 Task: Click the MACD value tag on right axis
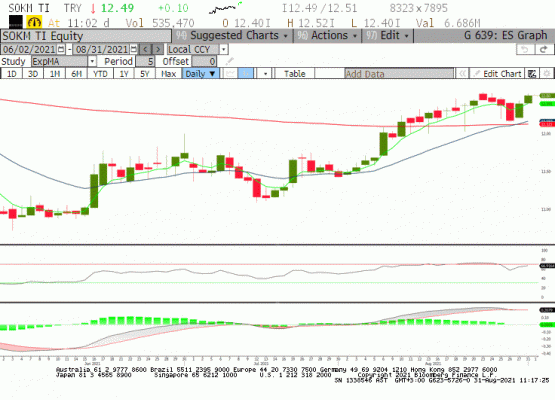click(x=547, y=310)
